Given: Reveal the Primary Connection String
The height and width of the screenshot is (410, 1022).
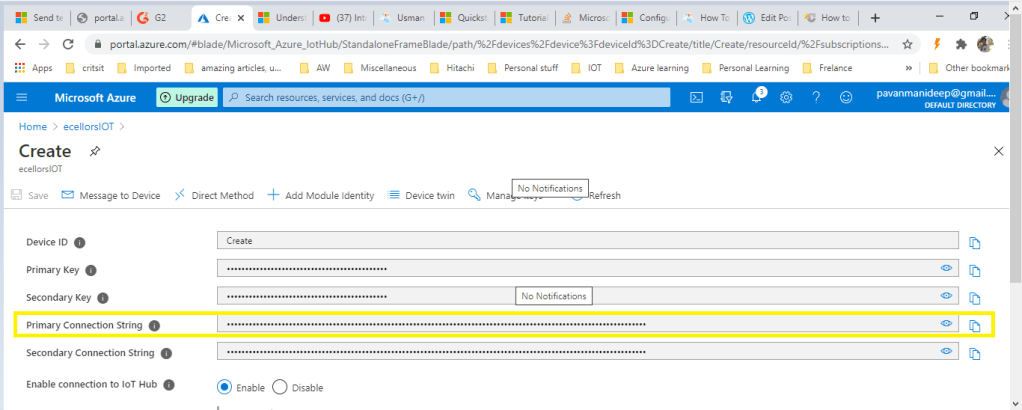Looking at the screenshot, I should point(945,324).
